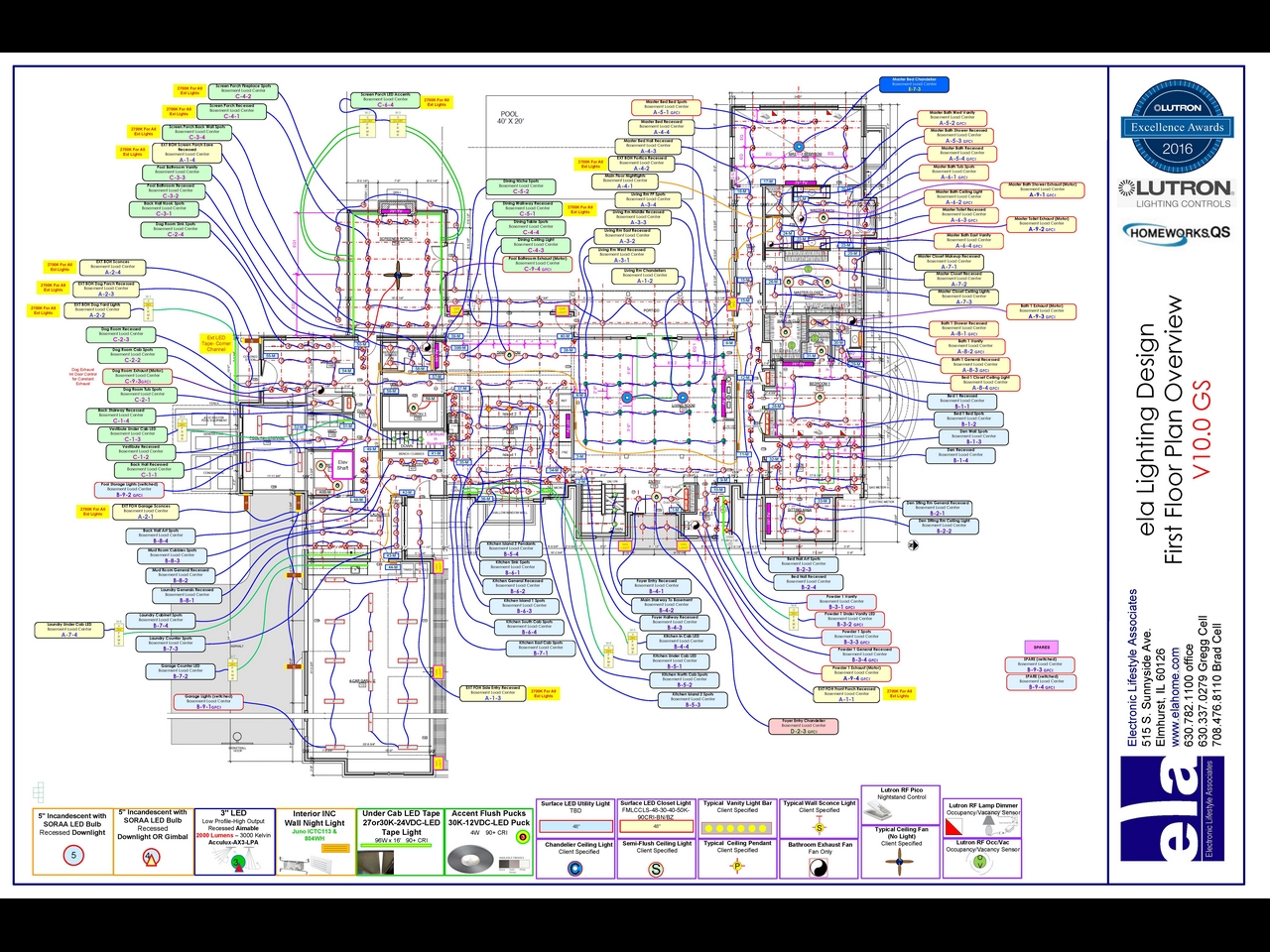Click the gimbal downlight triangle symbol in legend
Viewport: 1270px width, 952px height.
click(151, 857)
